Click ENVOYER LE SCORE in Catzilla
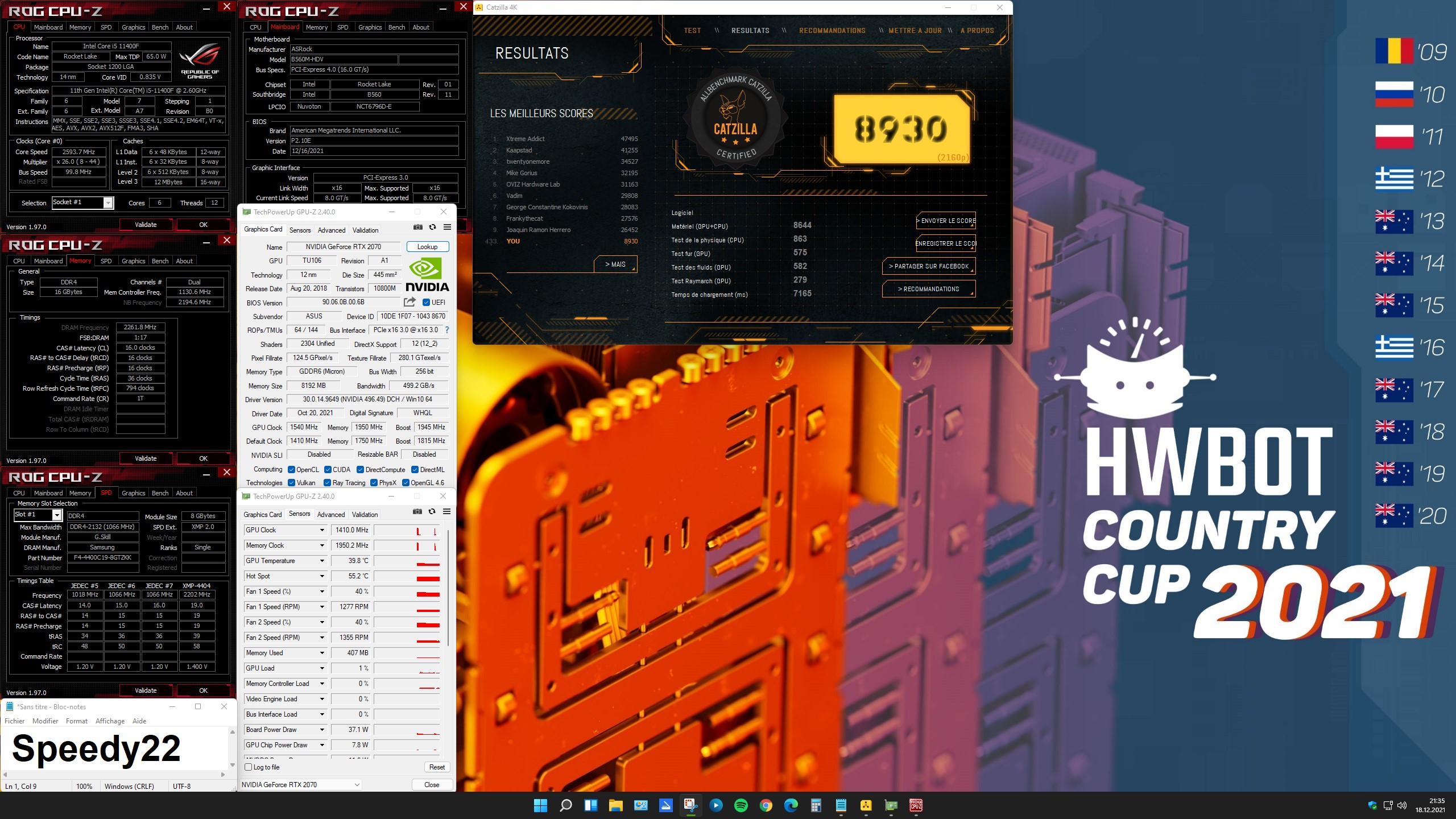Screen dimensions: 1456x819 click(947, 221)
